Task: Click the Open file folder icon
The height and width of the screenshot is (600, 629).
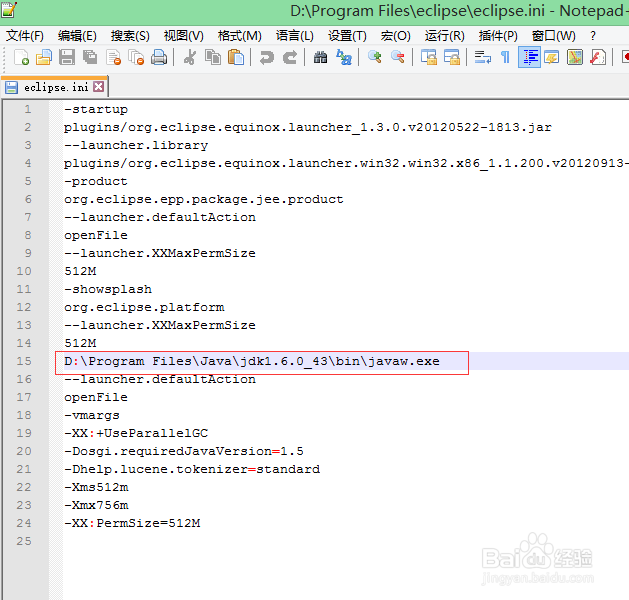Action: pyautogui.click(x=44, y=57)
